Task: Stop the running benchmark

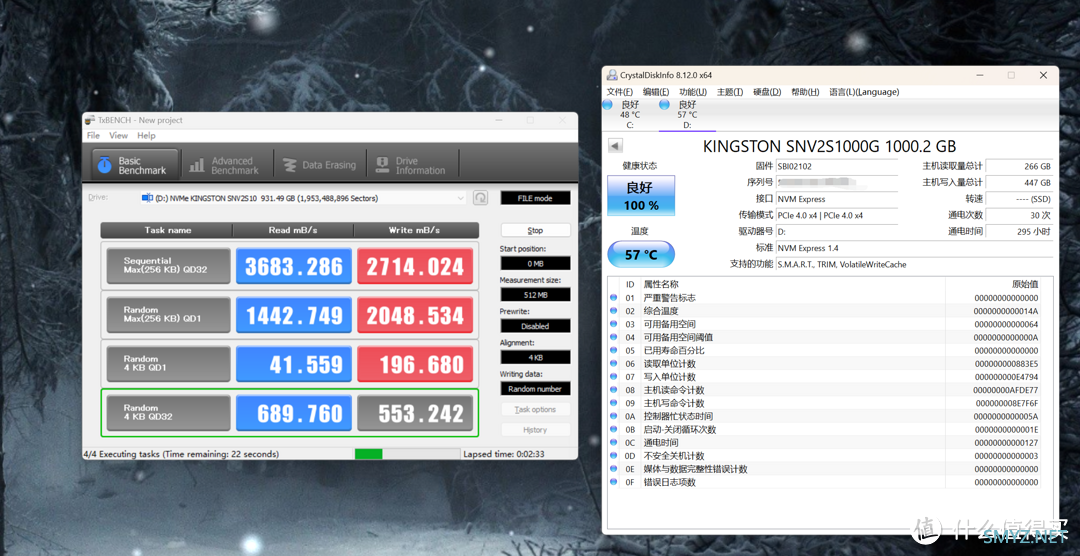Action: click(x=535, y=230)
